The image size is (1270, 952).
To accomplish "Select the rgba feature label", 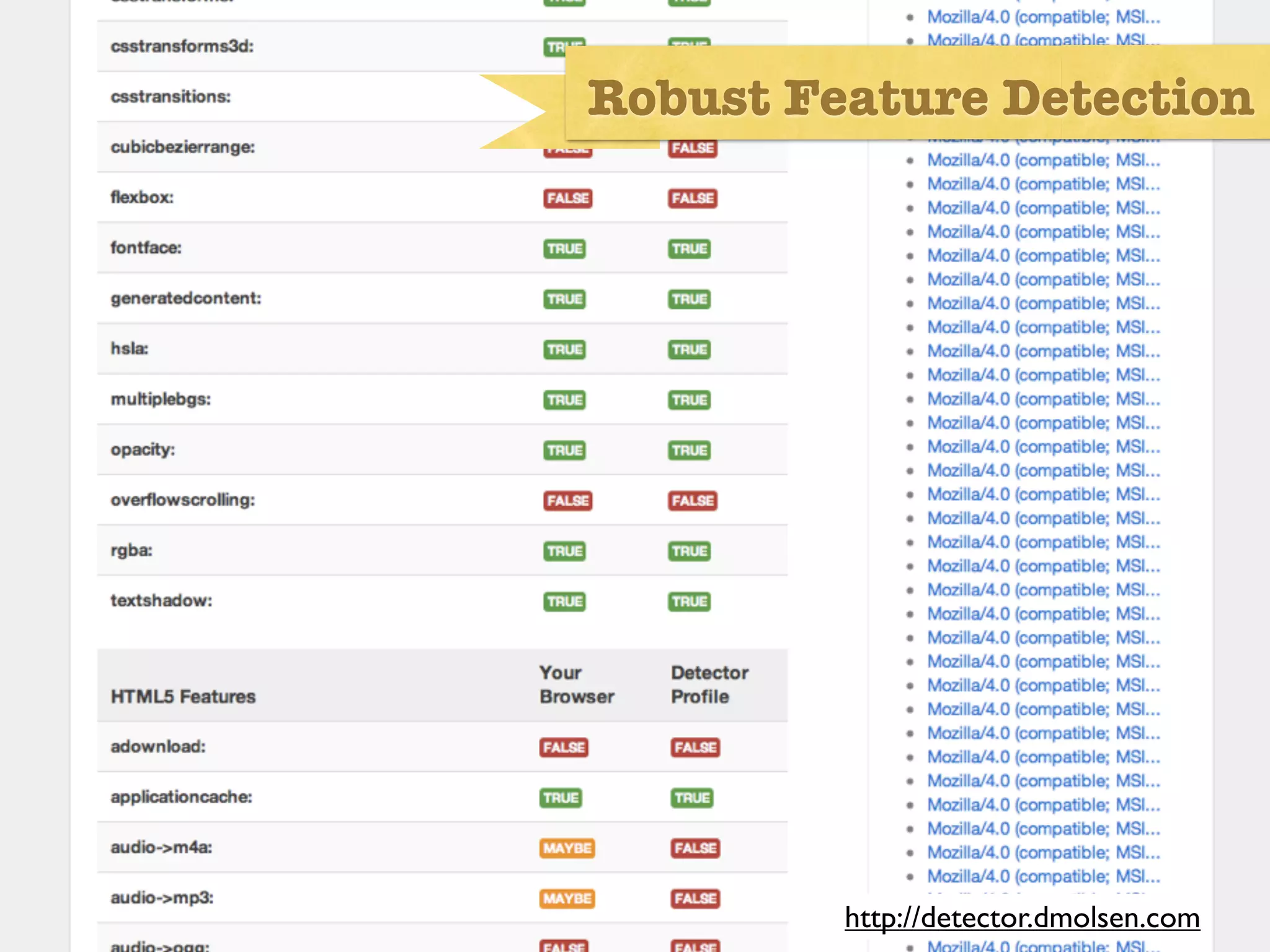I will tap(131, 551).
